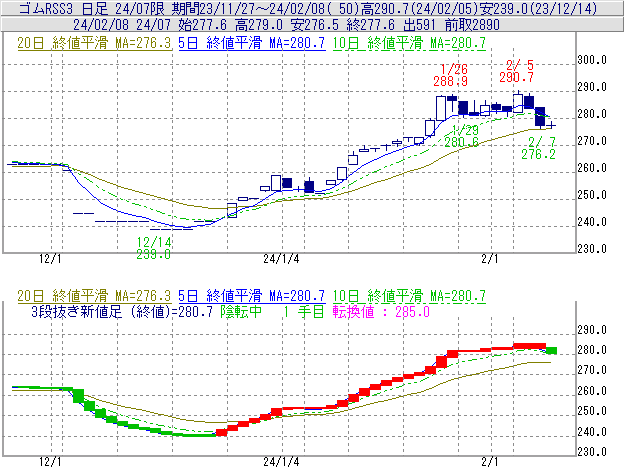This screenshot has width=624, height=475.
Task: Click the 高290.7(24/02/05) high value in header
Action: click(x=419, y=8)
